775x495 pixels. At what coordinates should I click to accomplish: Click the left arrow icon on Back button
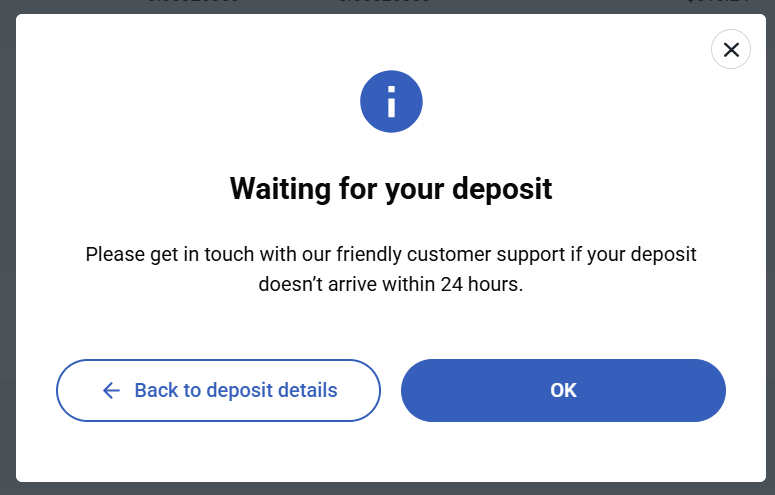111,390
